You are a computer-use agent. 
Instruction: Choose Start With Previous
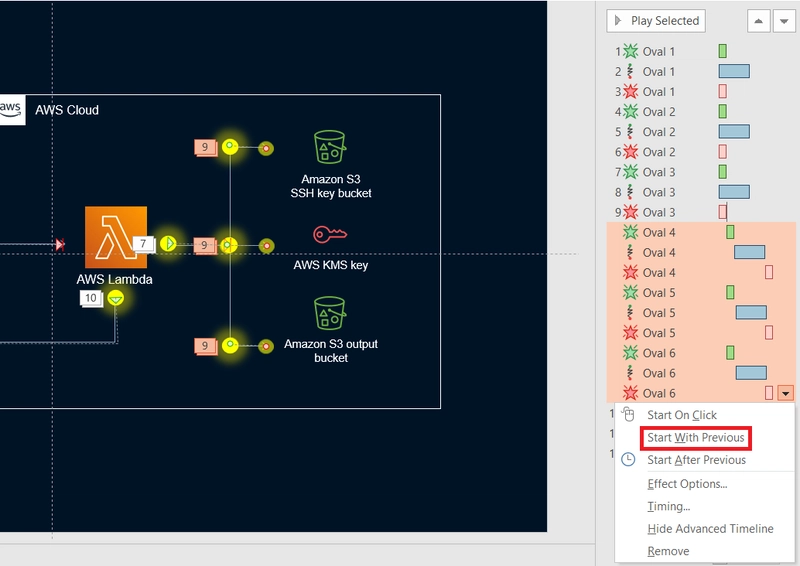click(x=695, y=438)
